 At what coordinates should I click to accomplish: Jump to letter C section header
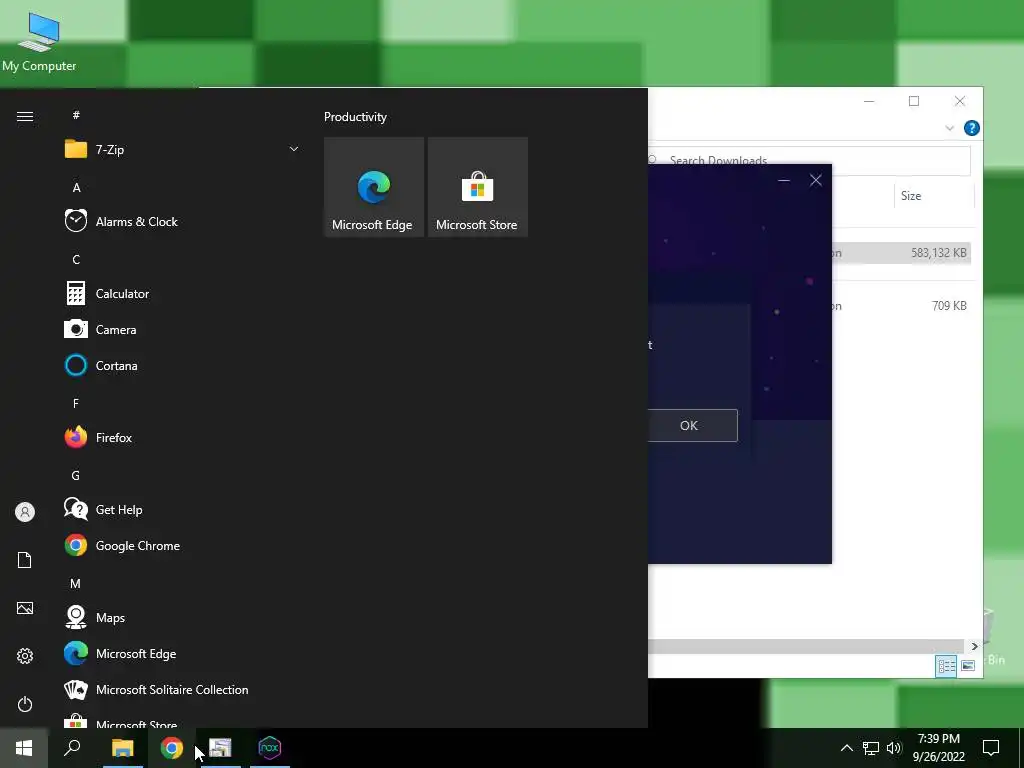(76, 259)
